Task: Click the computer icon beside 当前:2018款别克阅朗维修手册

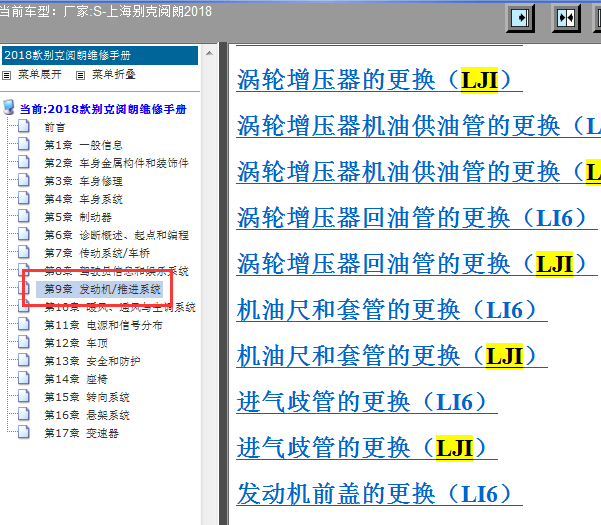Action: (x=9, y=108)
